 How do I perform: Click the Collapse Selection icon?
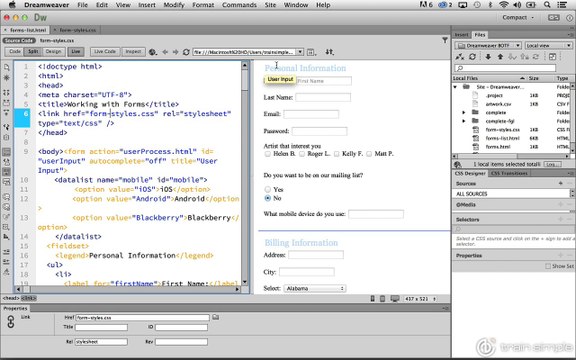[7, 103]
